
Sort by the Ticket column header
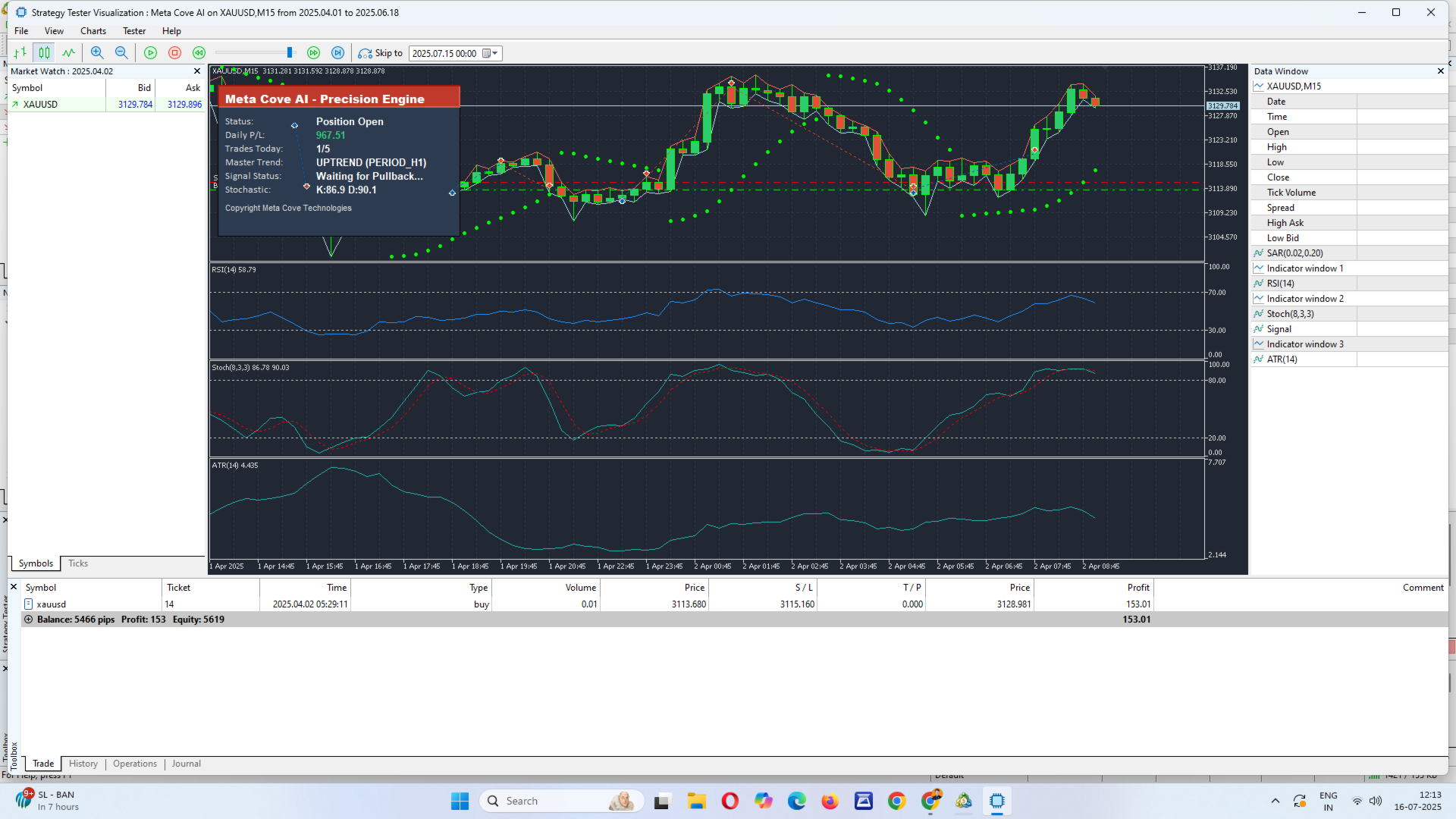click(x=211, y=588)
